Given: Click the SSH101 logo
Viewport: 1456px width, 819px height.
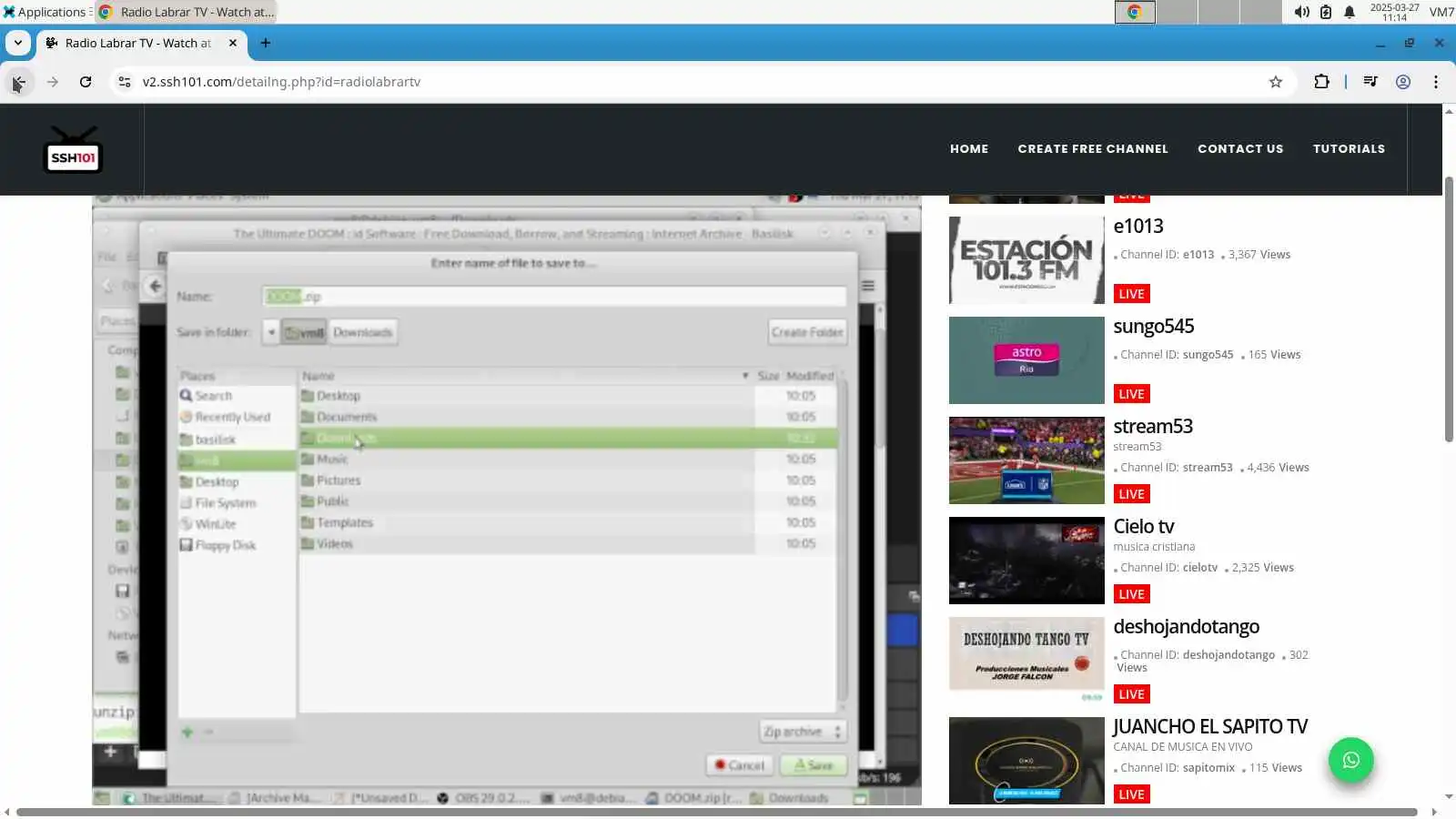Looking at the screenshot, I should pos(73,150).
